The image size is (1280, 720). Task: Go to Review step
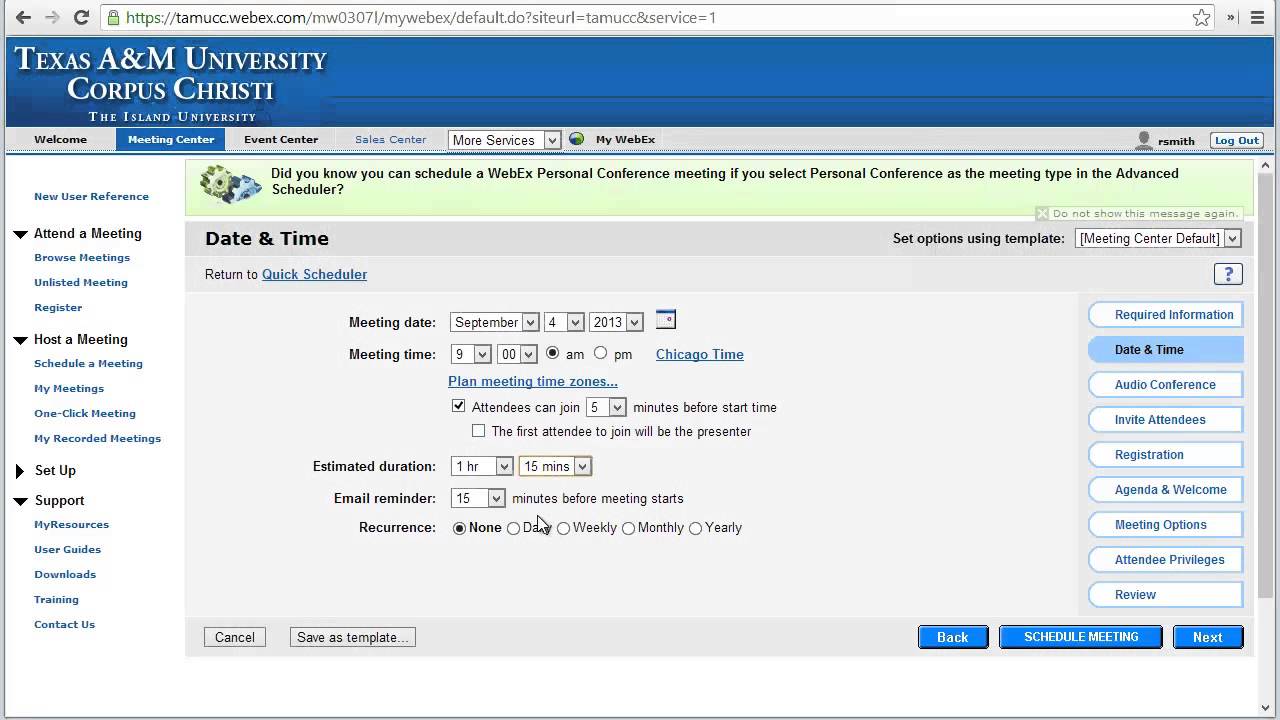pos(1166,594)
